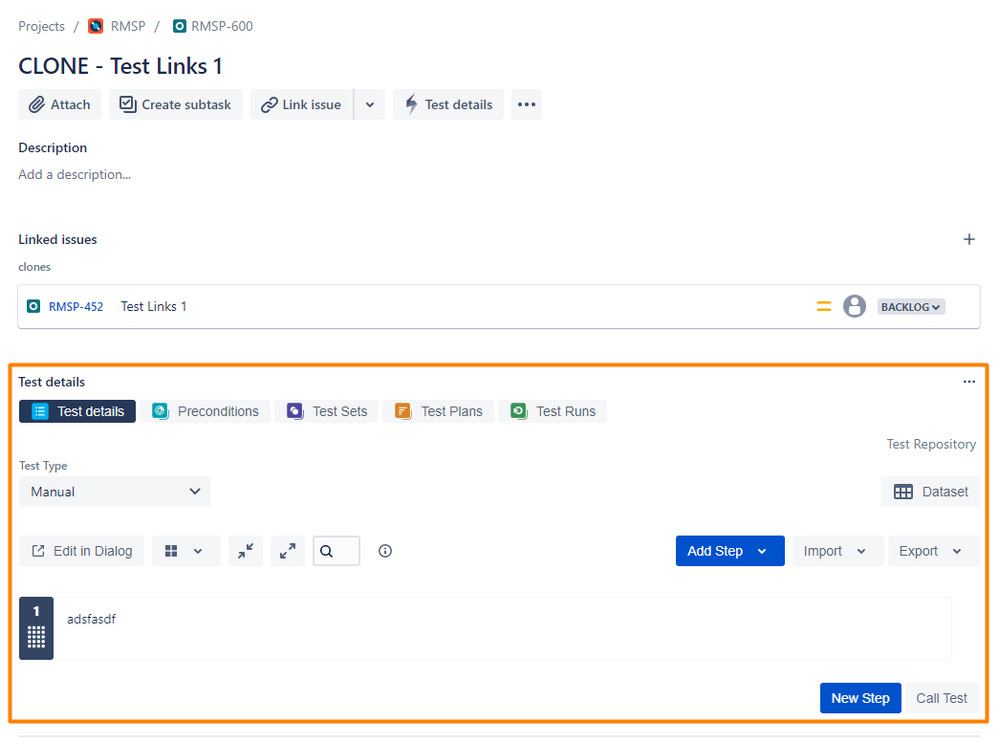This screenshot has width=999, height=748.
Task: Add a description to the issue
Action: (x=75, y=175)
